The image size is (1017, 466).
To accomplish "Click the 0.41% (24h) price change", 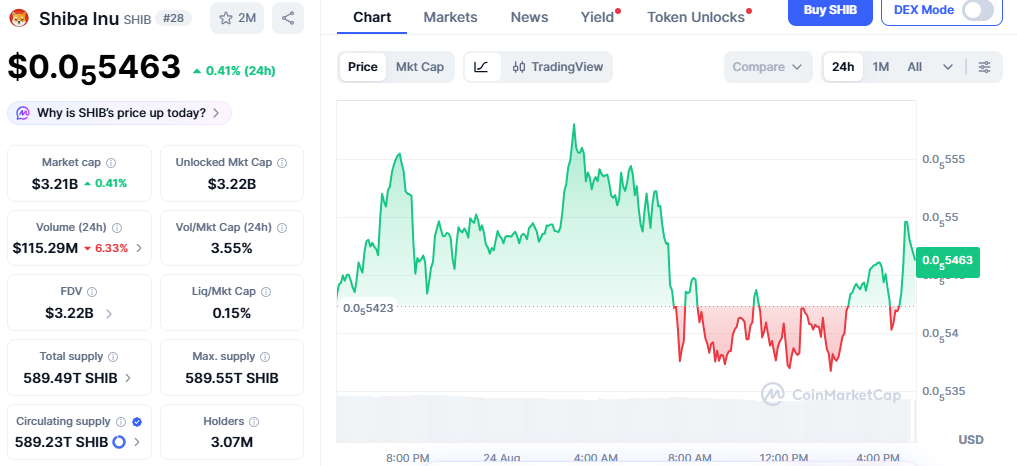I will 234,71.
